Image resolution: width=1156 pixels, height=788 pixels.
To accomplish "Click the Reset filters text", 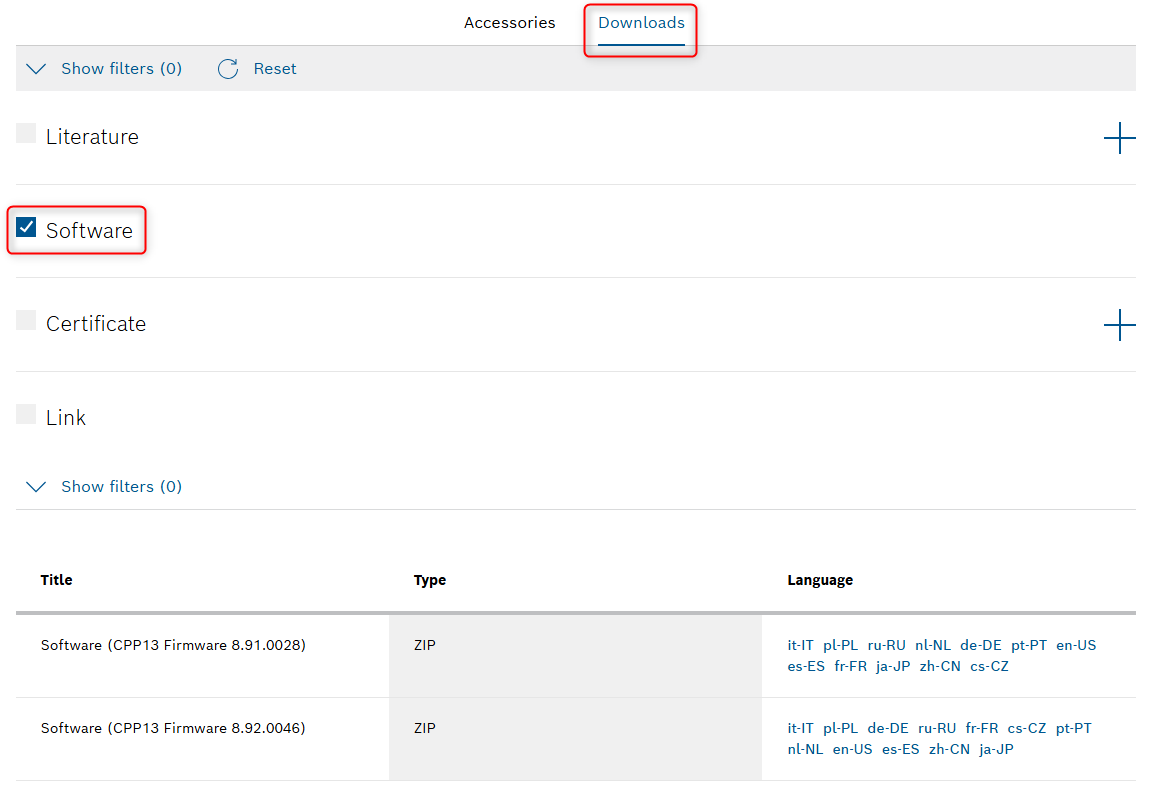I will tap(275, 69).
